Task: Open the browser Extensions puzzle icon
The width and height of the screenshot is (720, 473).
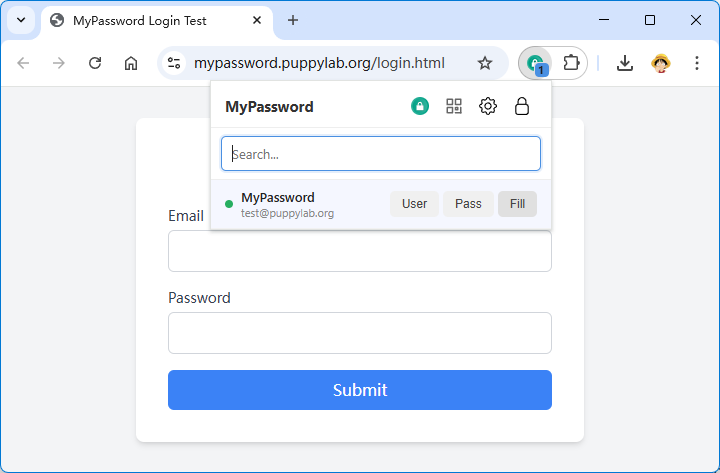Action: [x=571, y=63]
